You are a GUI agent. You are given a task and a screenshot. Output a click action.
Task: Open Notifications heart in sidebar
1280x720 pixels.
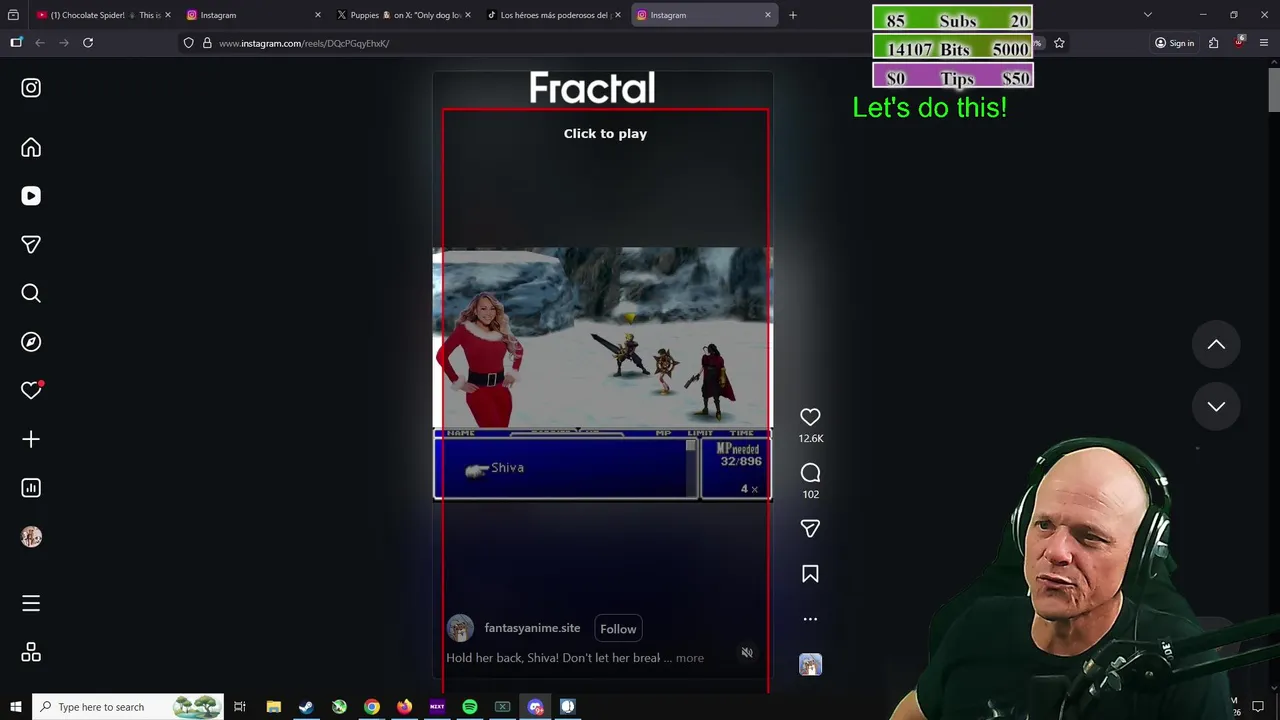31,390
